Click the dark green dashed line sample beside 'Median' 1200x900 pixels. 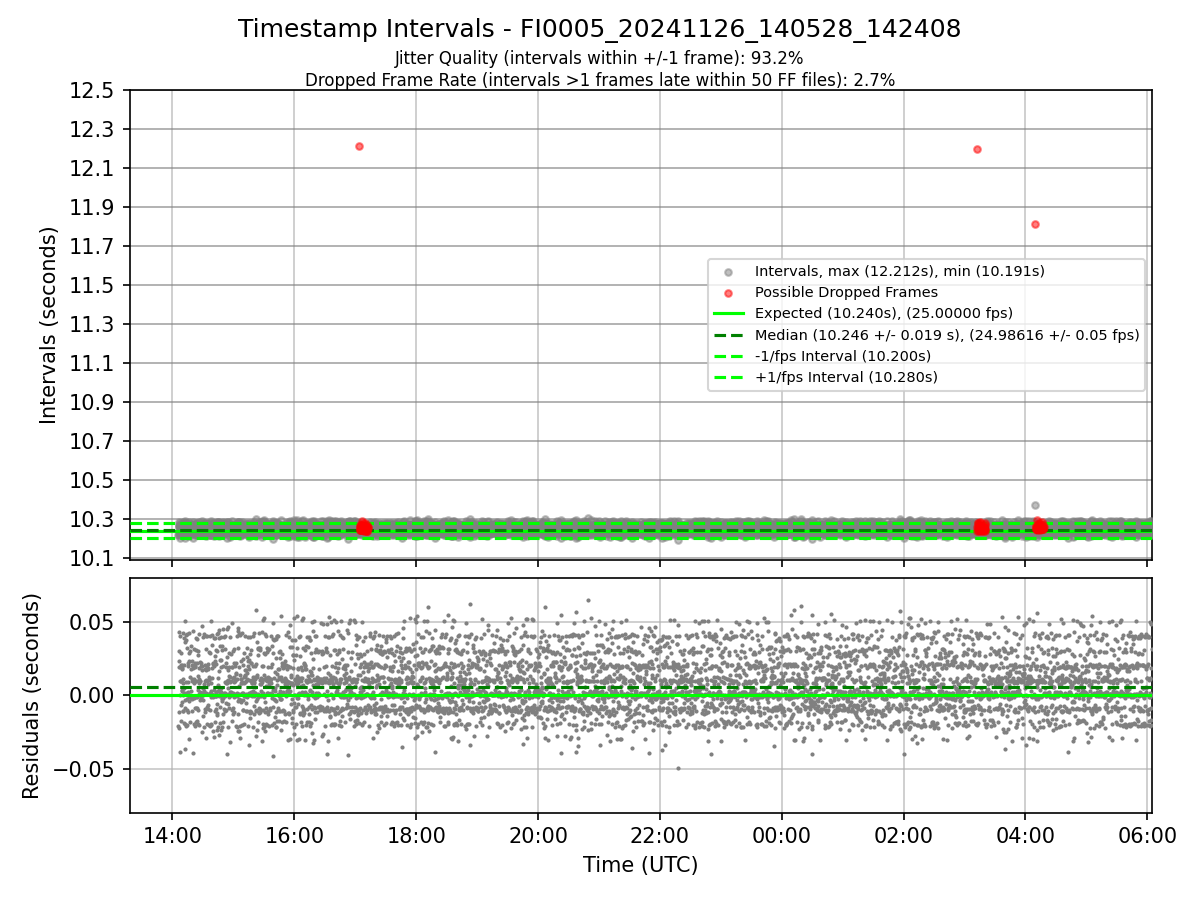pos(728,335)
